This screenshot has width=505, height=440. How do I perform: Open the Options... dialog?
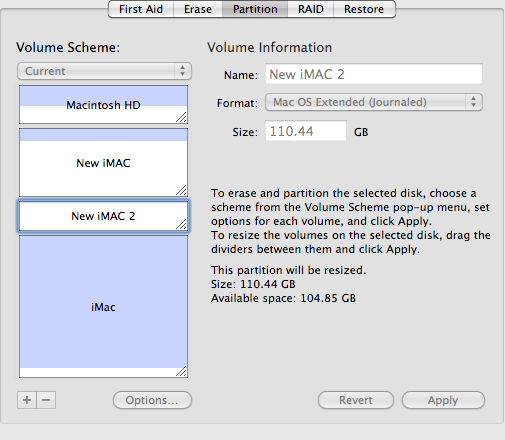152,400
